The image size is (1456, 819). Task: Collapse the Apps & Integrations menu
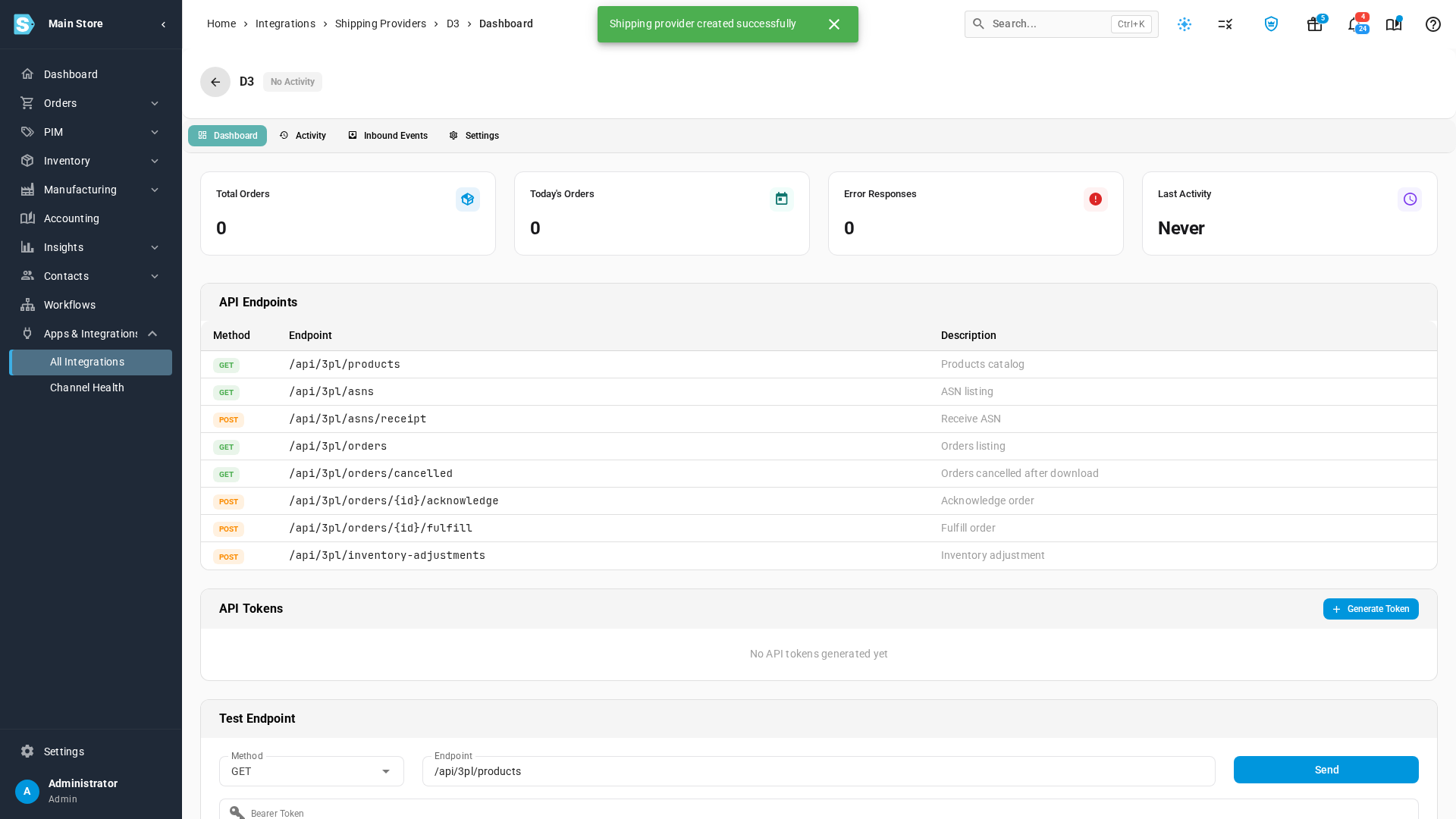pyautogui.click(x=91, y=334)
